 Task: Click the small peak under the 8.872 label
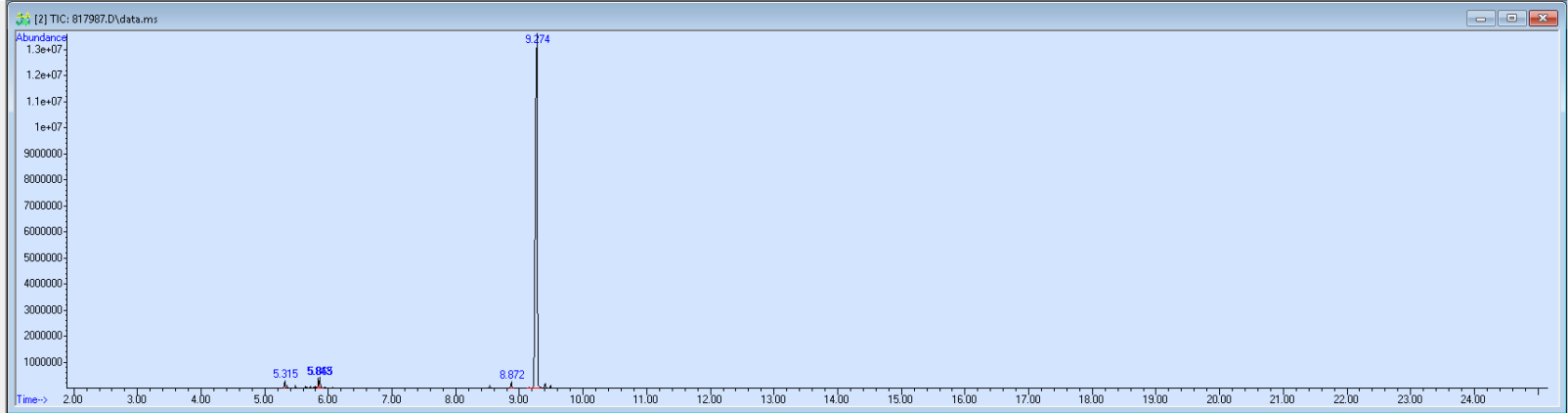tap(511, 386)
